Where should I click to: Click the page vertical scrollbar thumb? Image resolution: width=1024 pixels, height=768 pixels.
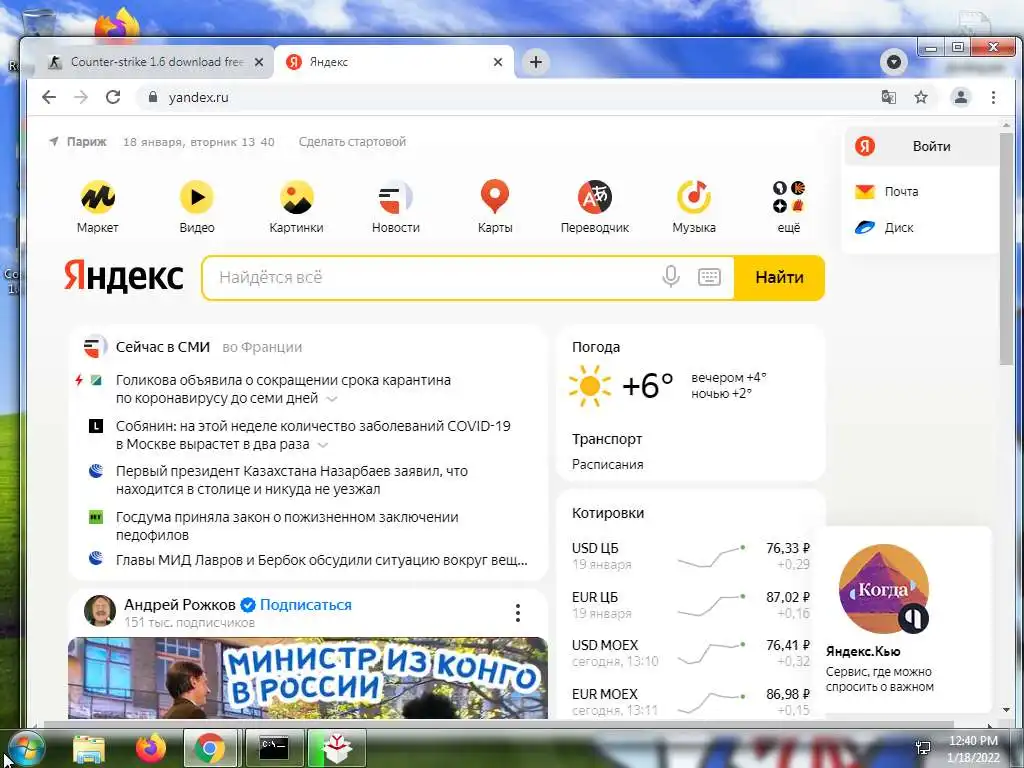pyautogui.click(x=1006, y=248)
